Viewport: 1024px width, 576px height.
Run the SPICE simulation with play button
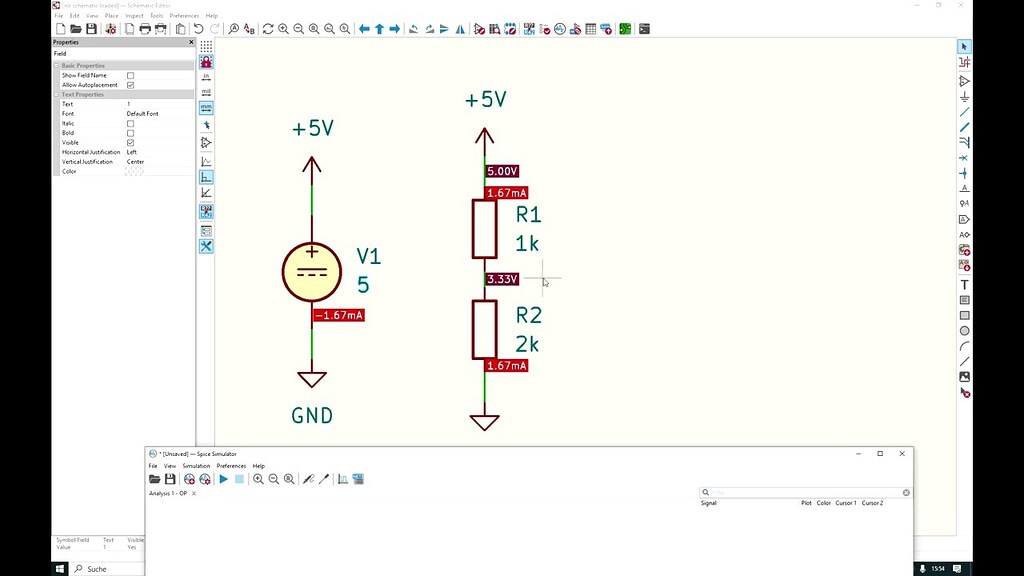click(x=223, y=480)
